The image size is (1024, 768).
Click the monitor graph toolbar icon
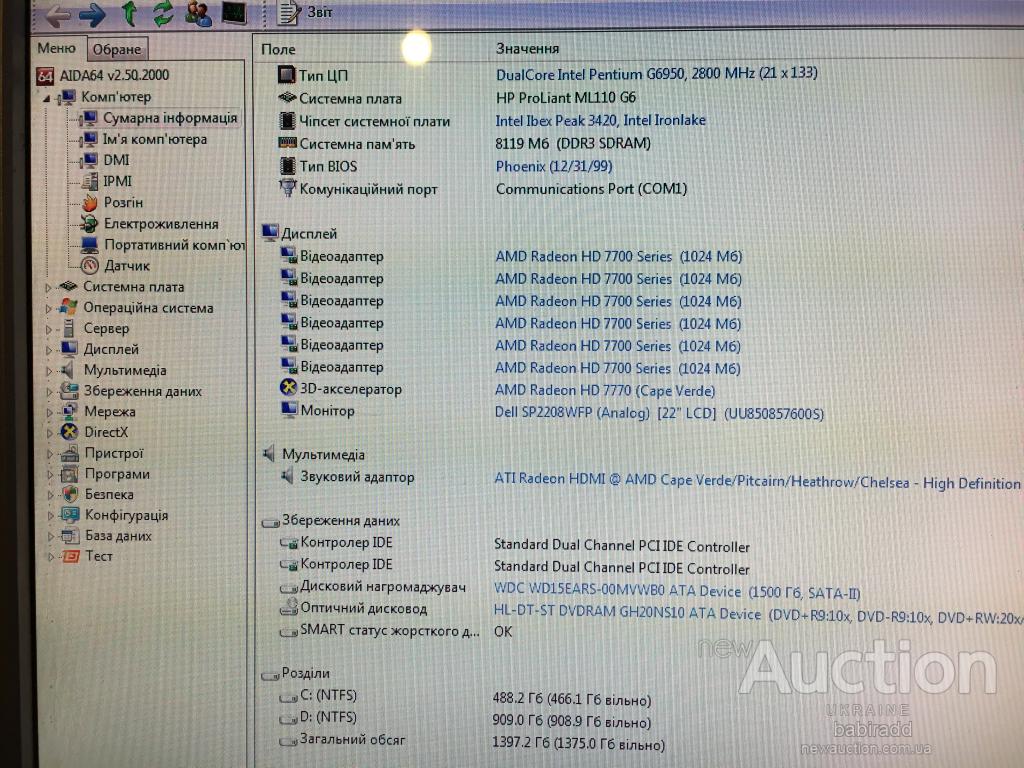(234, 12)
